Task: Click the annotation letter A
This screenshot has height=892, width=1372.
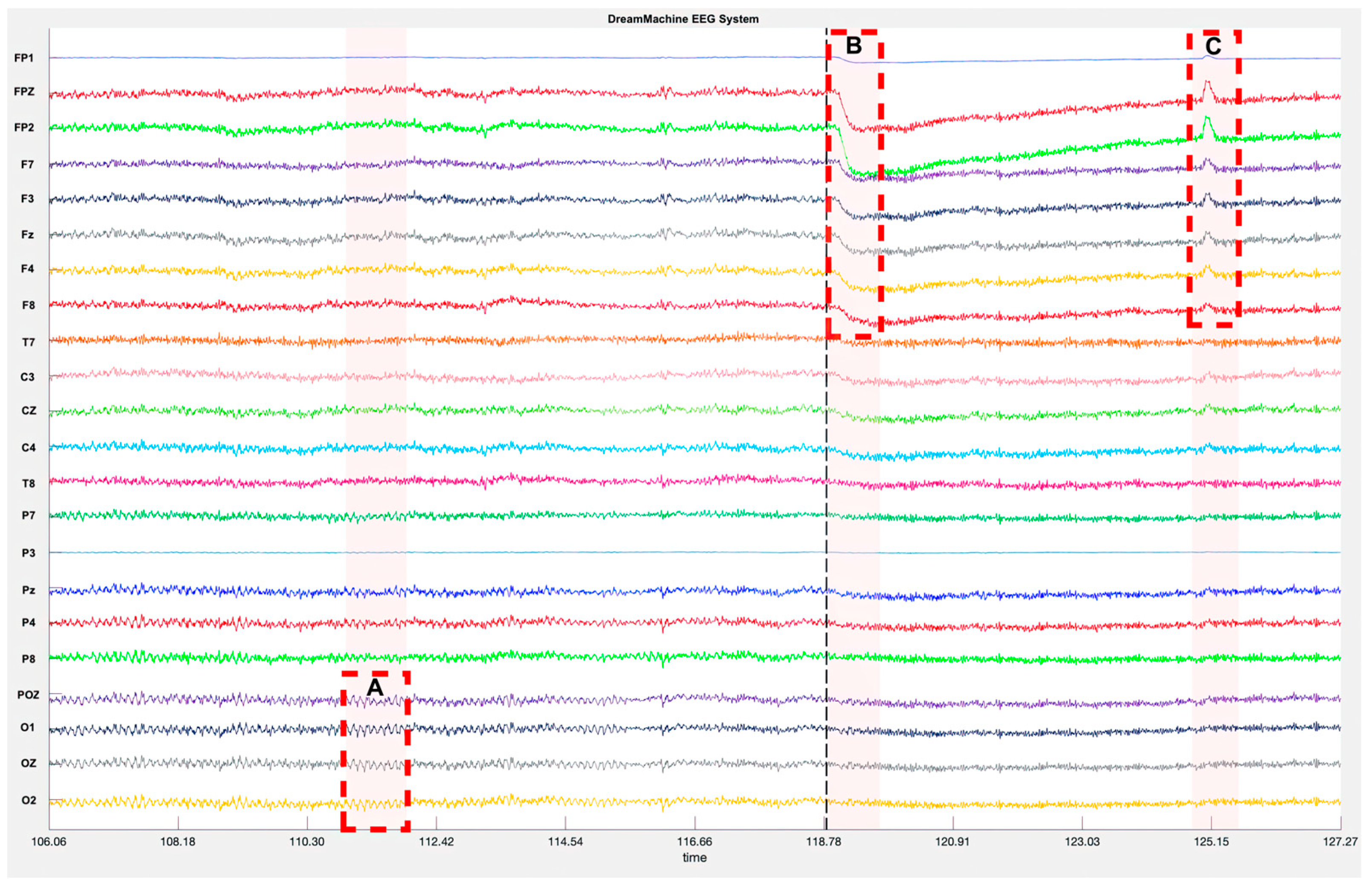Action: (x=375, y=687)
